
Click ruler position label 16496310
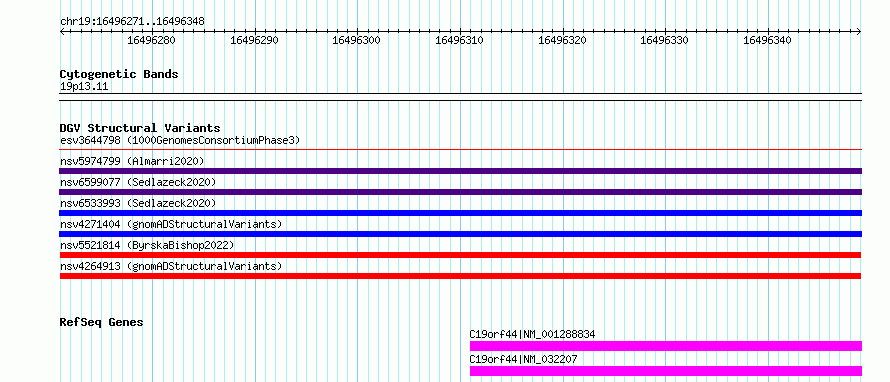459,40
